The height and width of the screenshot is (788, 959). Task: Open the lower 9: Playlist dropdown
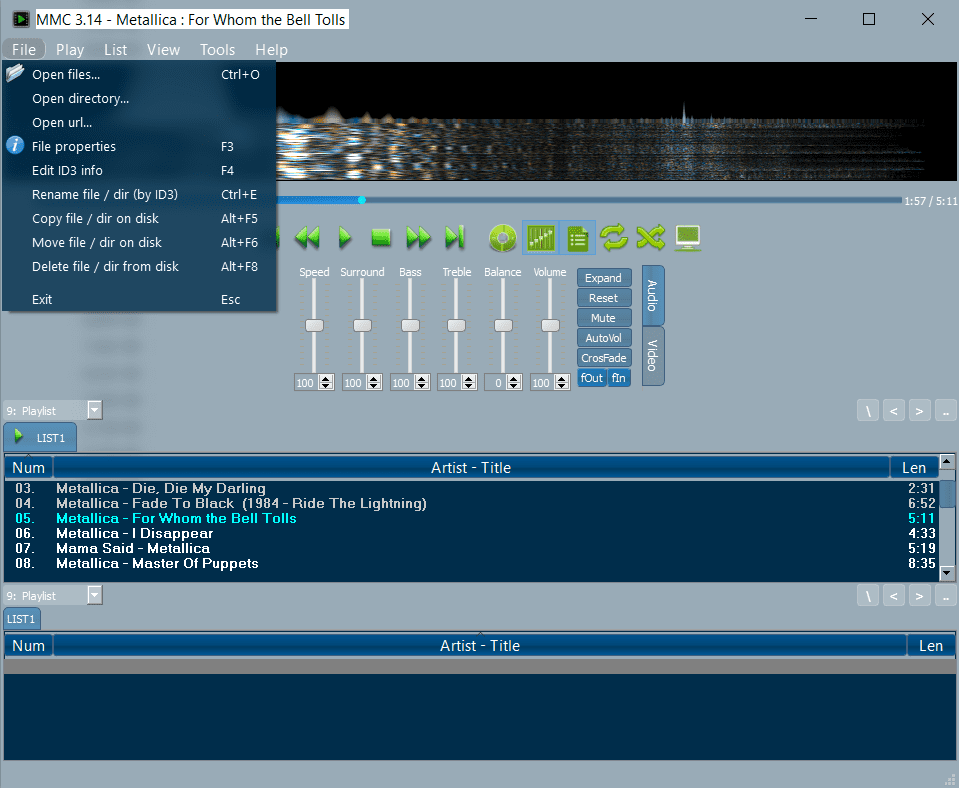point(95,595)
